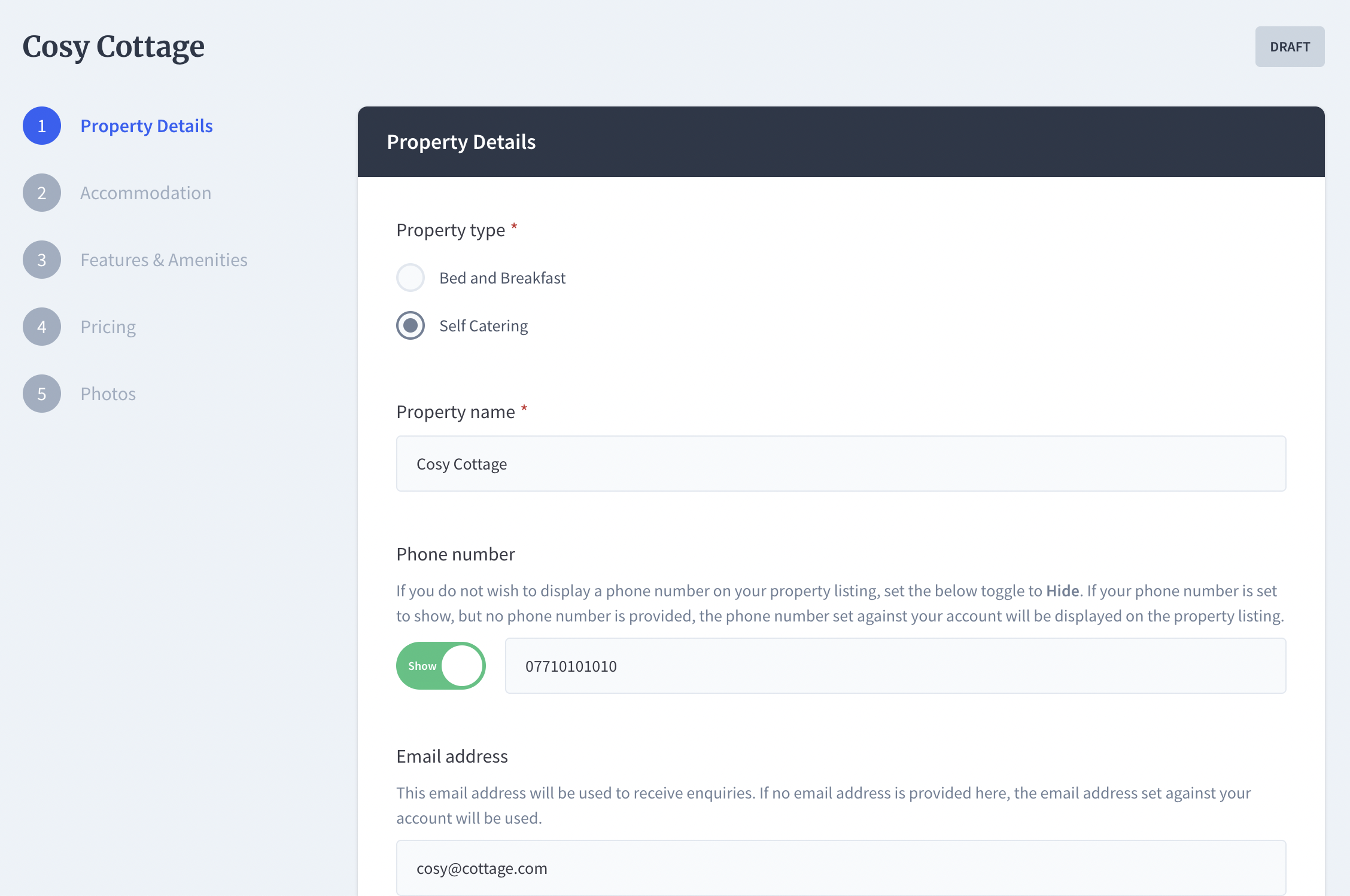Click into the phone number field
Screen dimensions: 1350x896
coord(895,666)
